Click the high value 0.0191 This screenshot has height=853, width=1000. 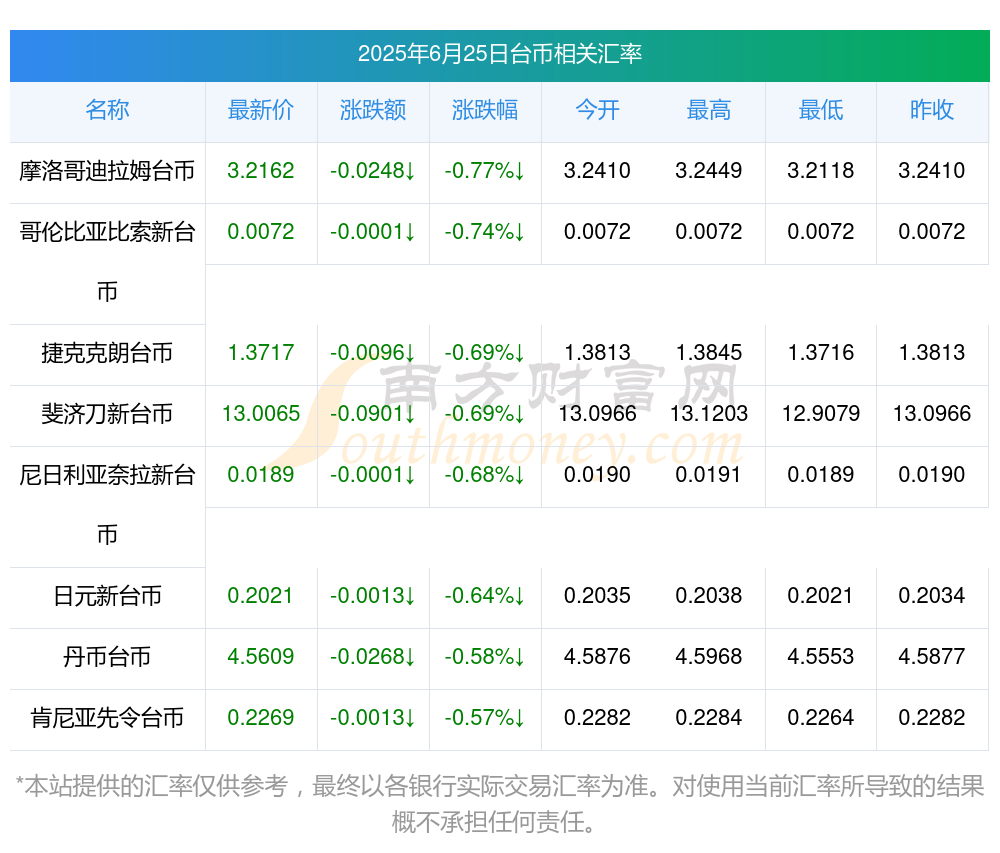[x=709, y=474]
